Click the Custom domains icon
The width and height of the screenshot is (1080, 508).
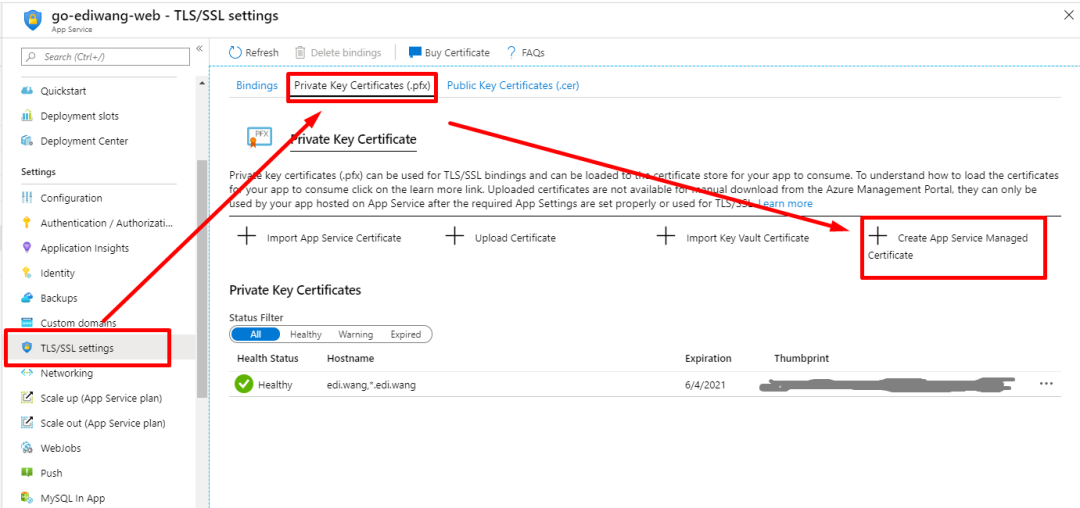coord(27,323)
